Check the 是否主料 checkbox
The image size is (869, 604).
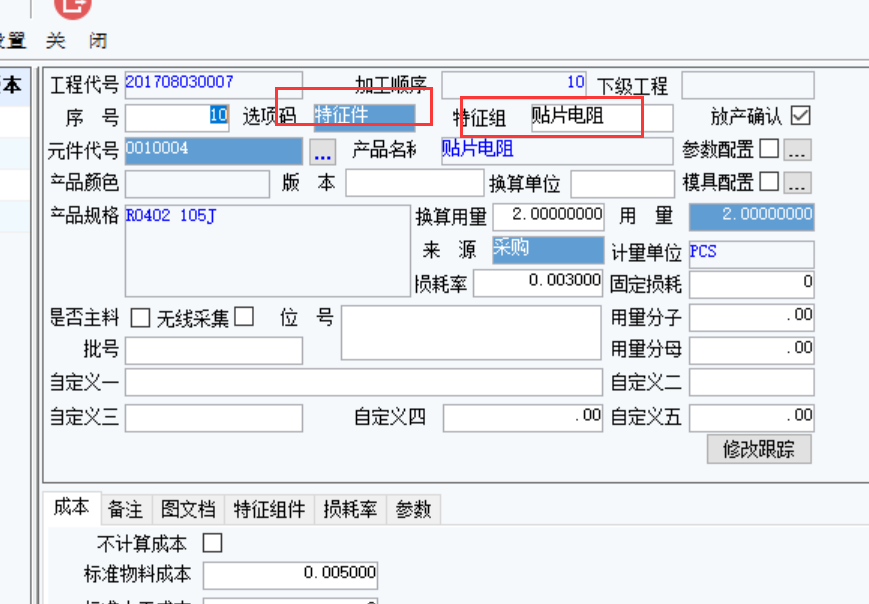141,318
